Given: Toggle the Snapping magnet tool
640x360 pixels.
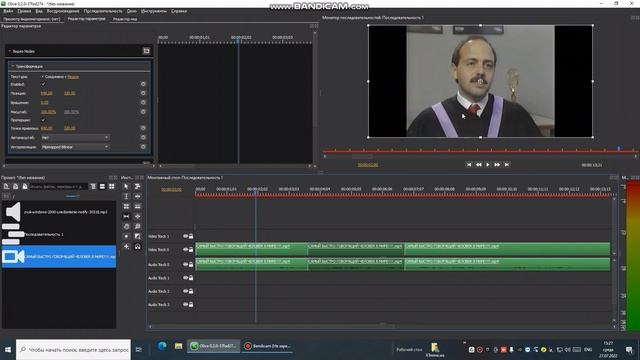Looking at the screenshot, I should (x=138, y=247).
